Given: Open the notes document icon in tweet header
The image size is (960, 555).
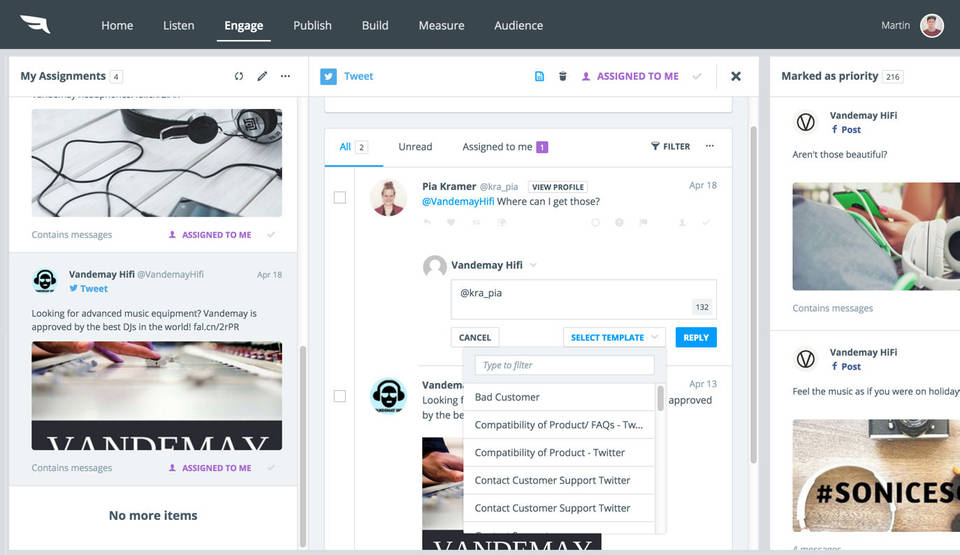Looking at the screenshot, I should [539, 76].
